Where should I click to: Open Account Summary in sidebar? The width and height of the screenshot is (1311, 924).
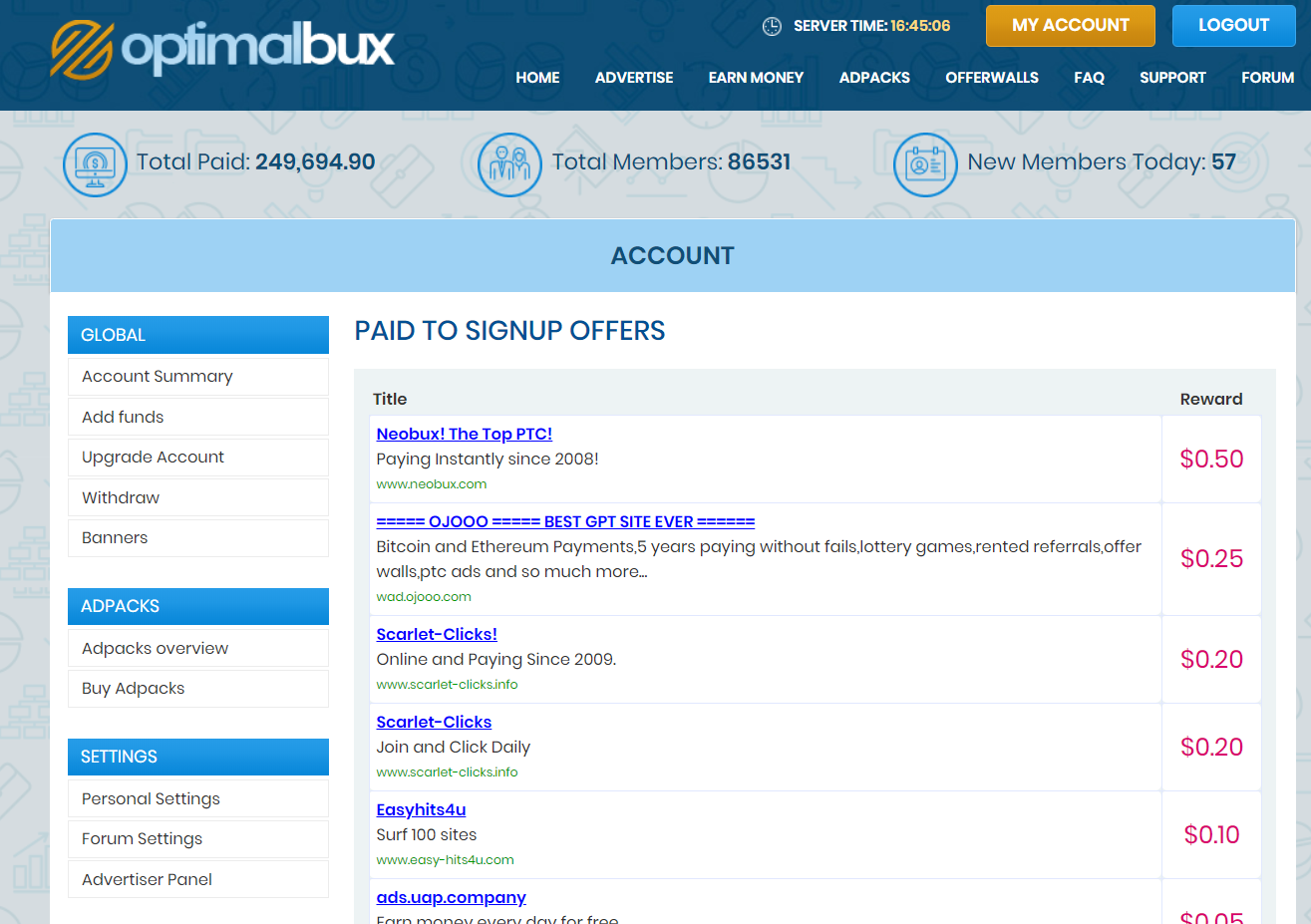pyautogui.click(x=198, y=377)
